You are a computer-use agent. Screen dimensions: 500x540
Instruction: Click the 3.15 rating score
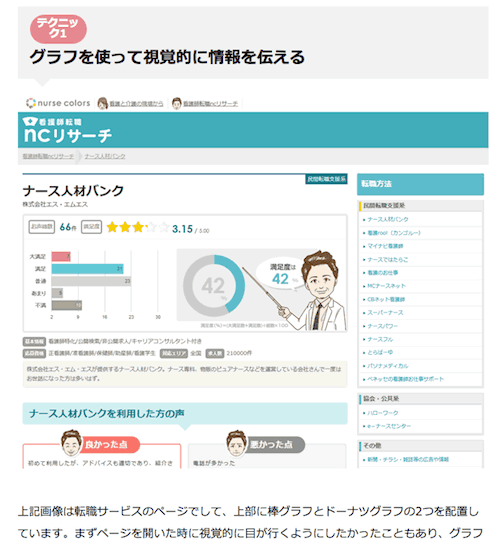click(x=183, y=229)
